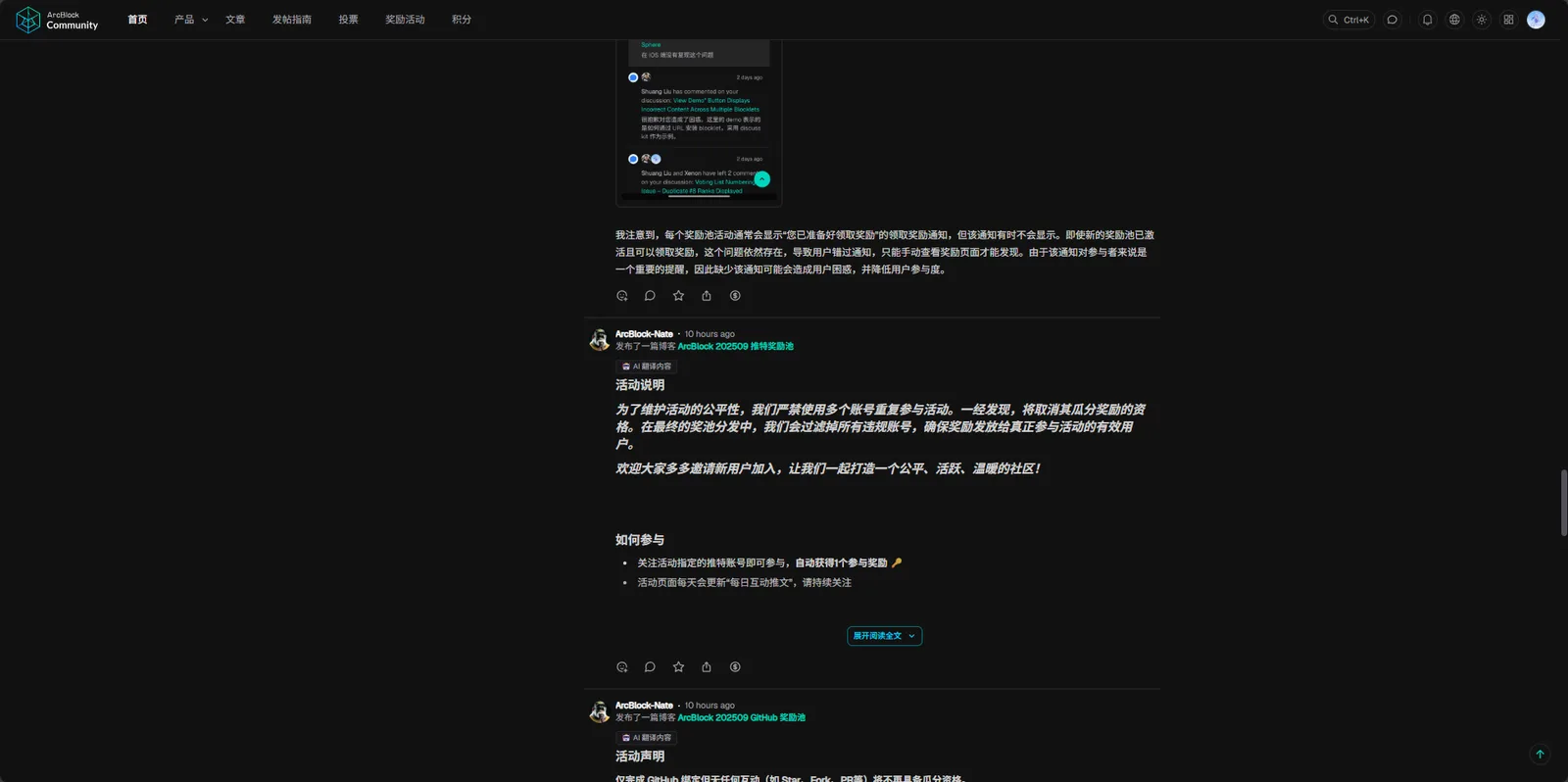The image size is (1568, 782).
Task: Open the user avatar profile menu
Action: pyautogui.click(x=1536, y=20)
